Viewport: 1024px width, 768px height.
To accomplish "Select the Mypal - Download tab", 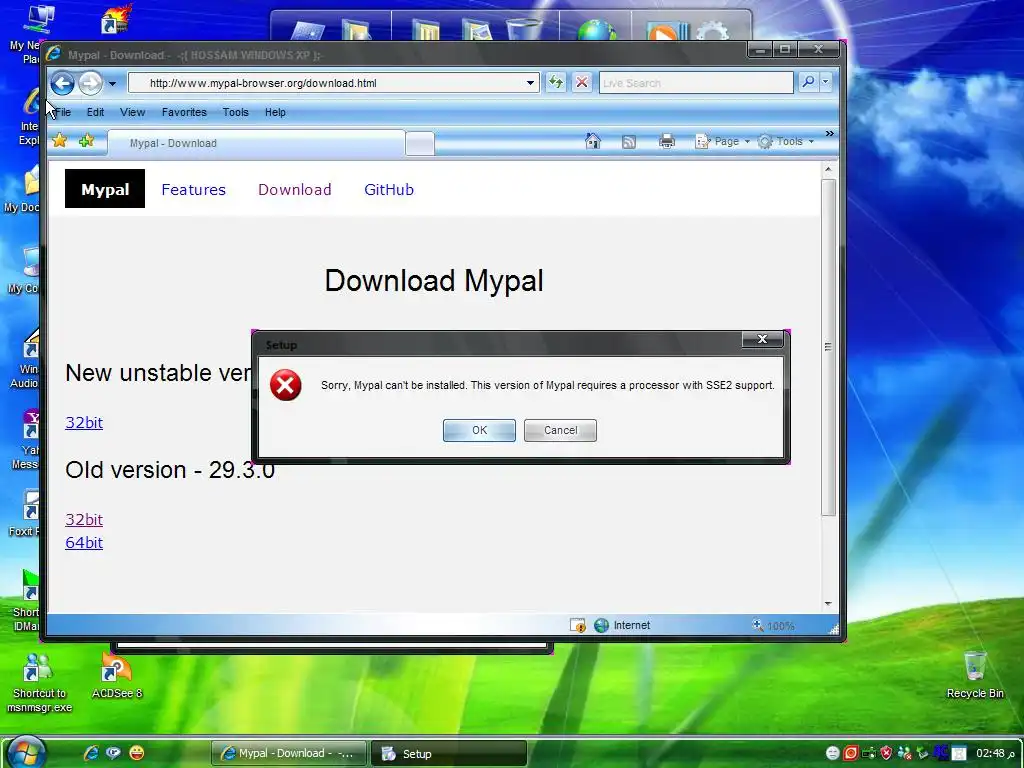I will pos(256,143).
